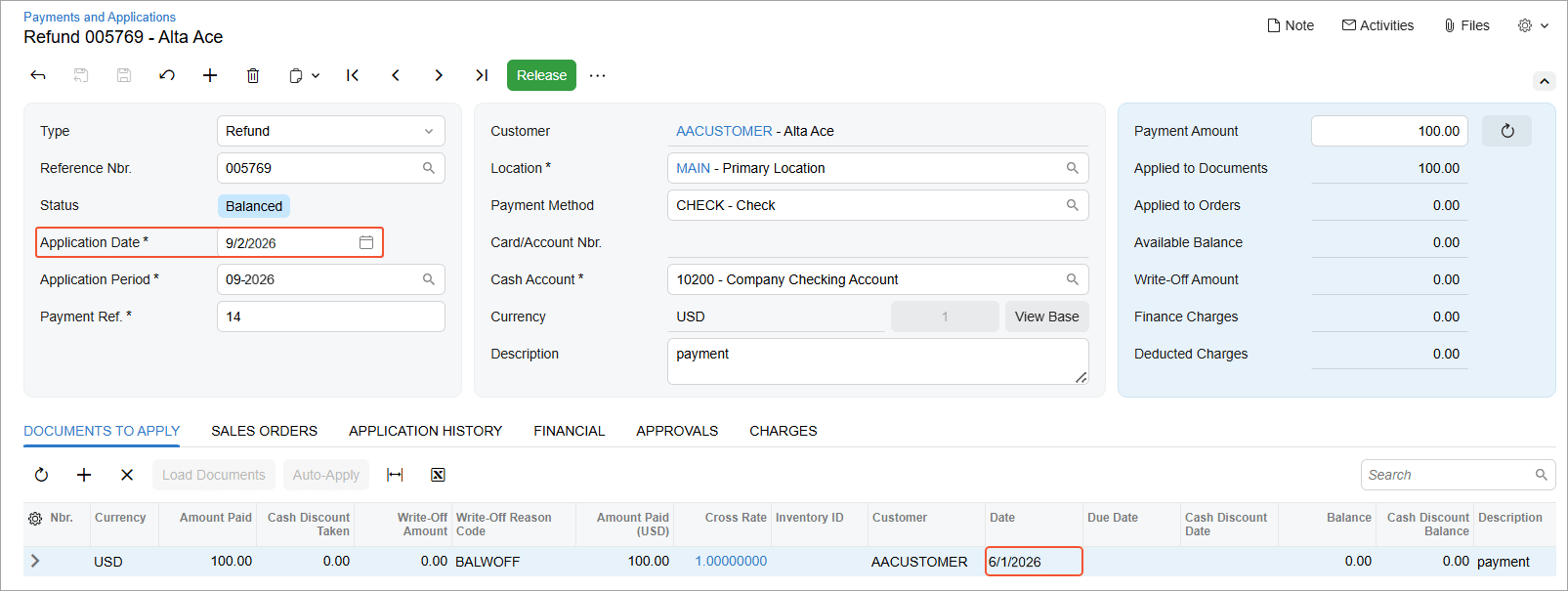Expand the USD grid row
Screen dimensions: 1568x591
[x=35, y=561]
